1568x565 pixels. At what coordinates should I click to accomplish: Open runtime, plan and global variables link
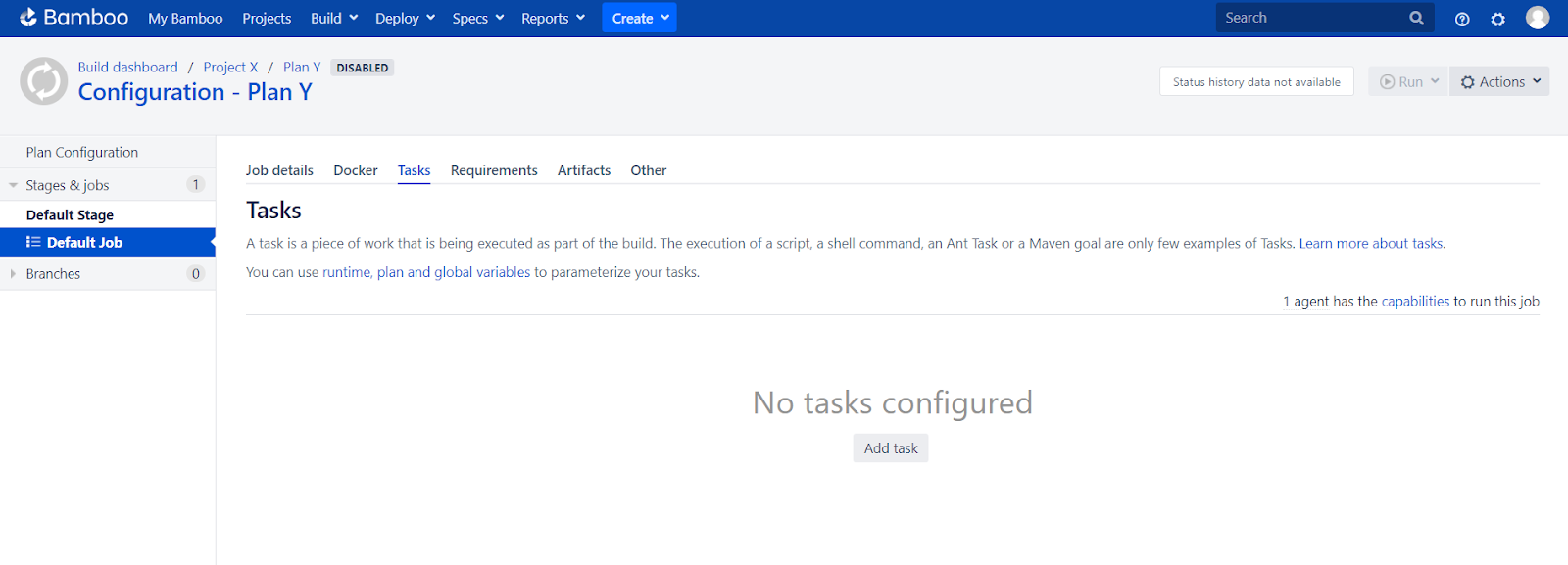426,272
